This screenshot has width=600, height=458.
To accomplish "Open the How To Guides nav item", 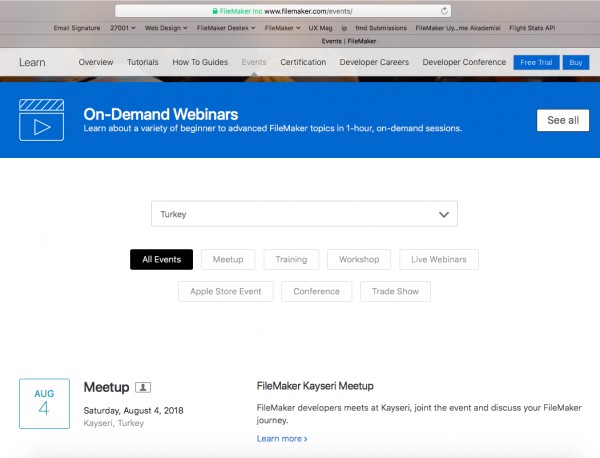I will [200, 62].
